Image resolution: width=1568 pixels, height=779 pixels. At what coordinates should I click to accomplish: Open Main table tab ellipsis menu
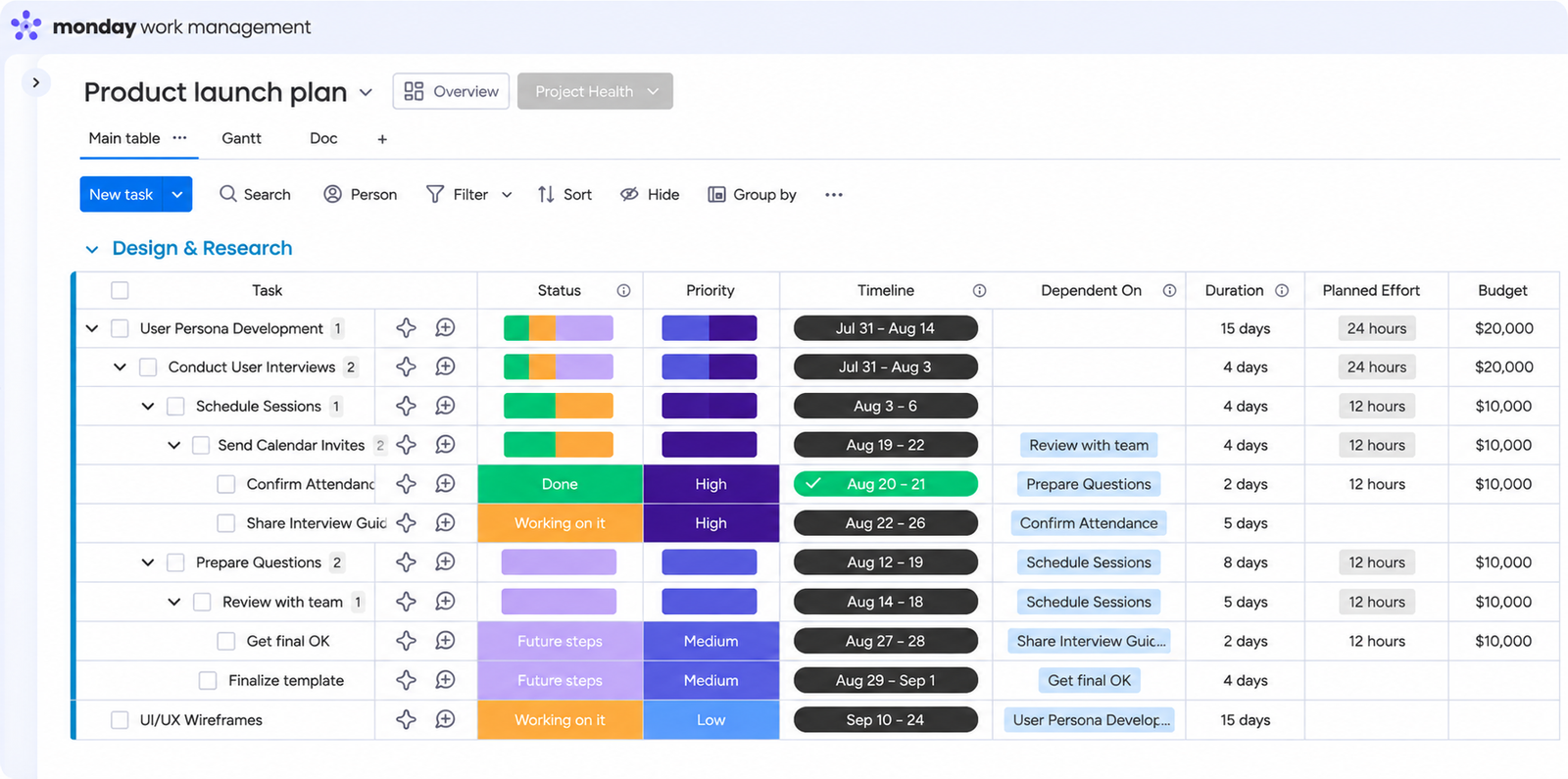tap(179, 138)
